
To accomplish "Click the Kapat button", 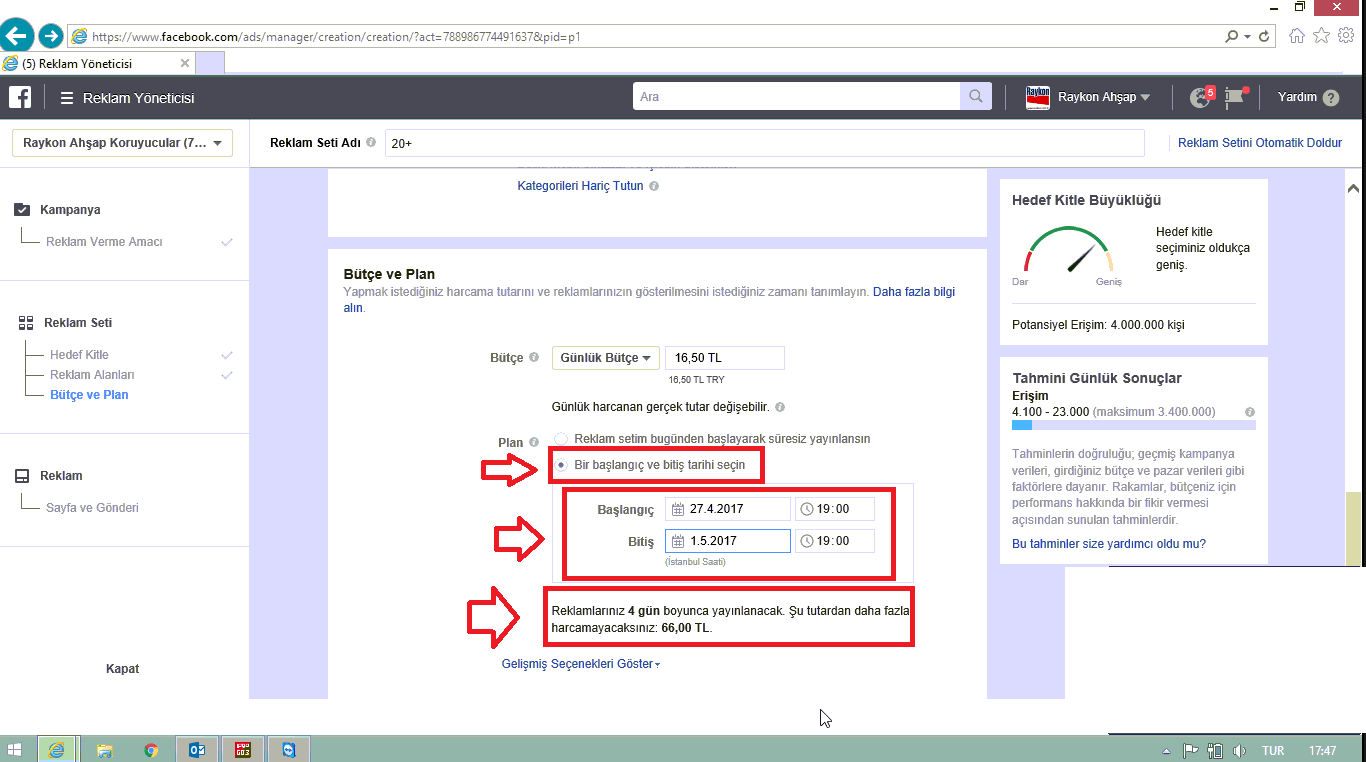I will [122, 669].
